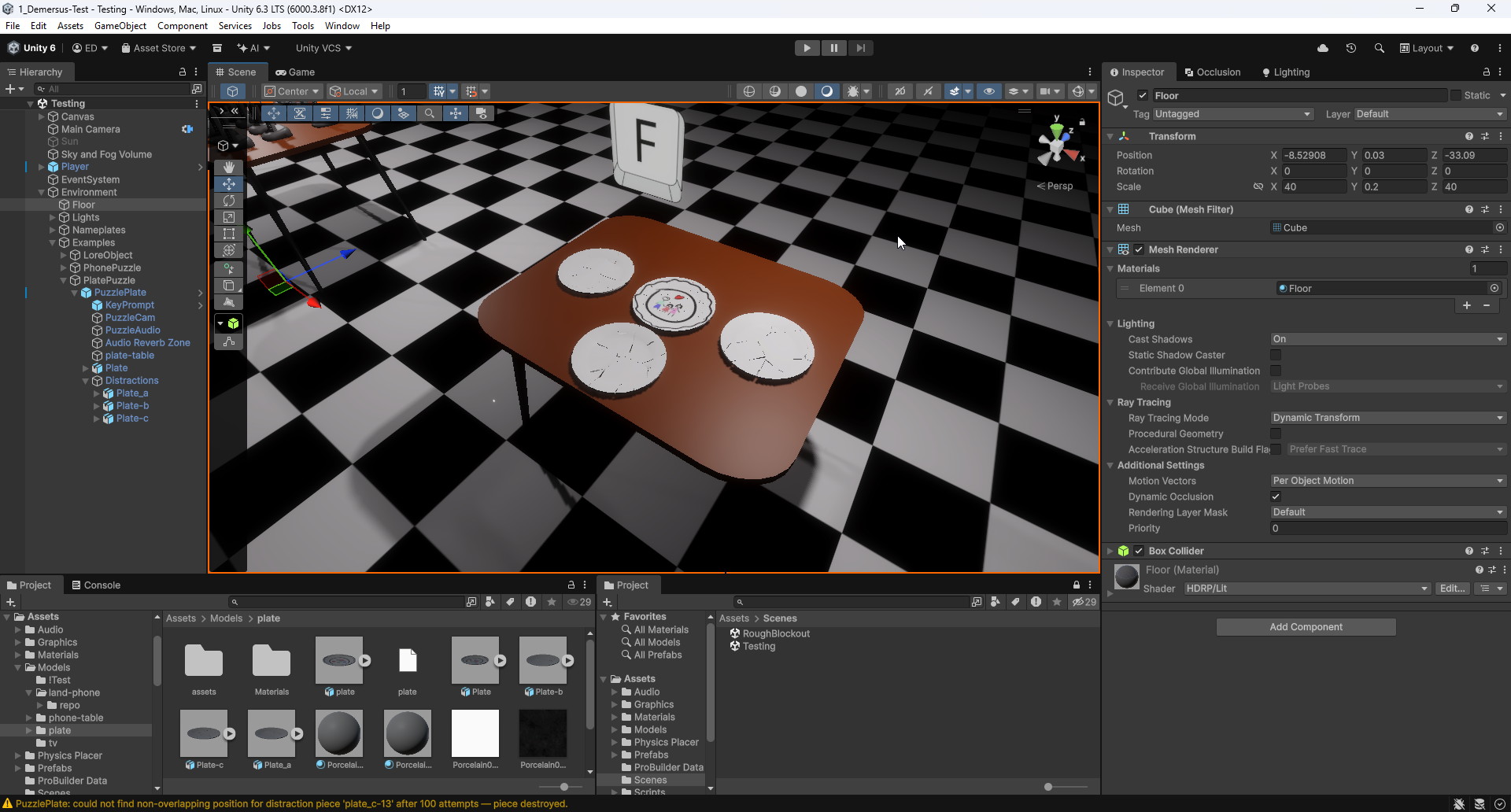Open Unity Version Control cloud icon
The image size is (1511, 812).
pos(1323,48)
